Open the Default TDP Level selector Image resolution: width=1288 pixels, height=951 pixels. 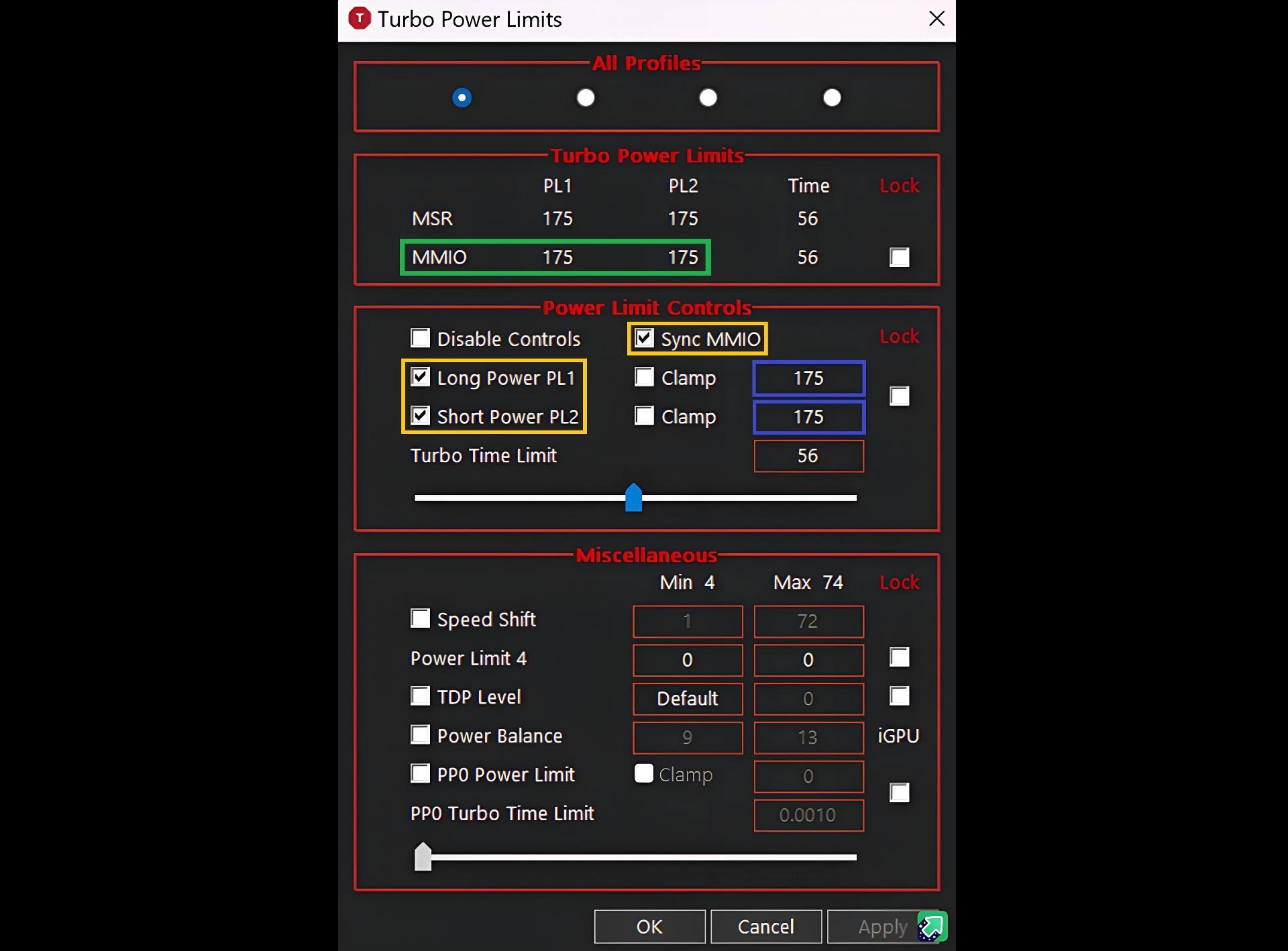point(687,698)
